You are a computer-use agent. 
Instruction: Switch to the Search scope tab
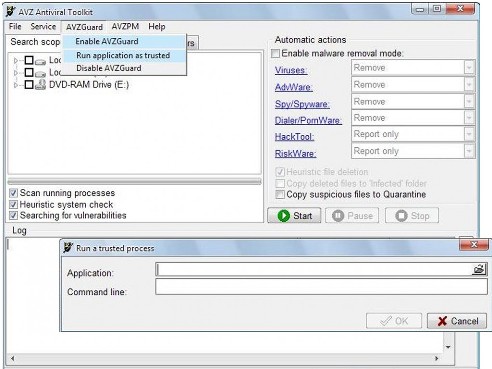35,42
